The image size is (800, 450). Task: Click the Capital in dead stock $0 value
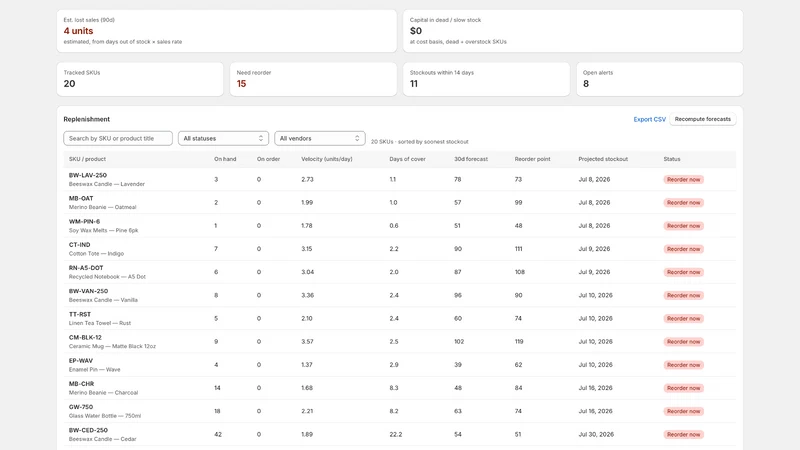[x=416, y=31]
